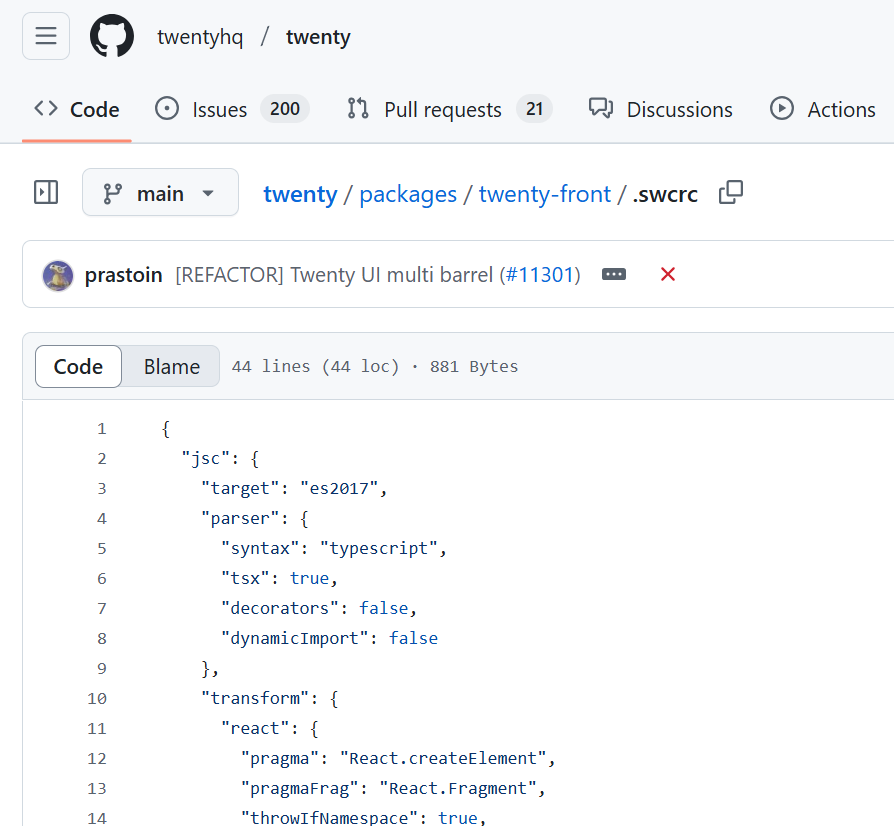Switch to Code view of the file
Screen dimensions: 894x826
78,367
